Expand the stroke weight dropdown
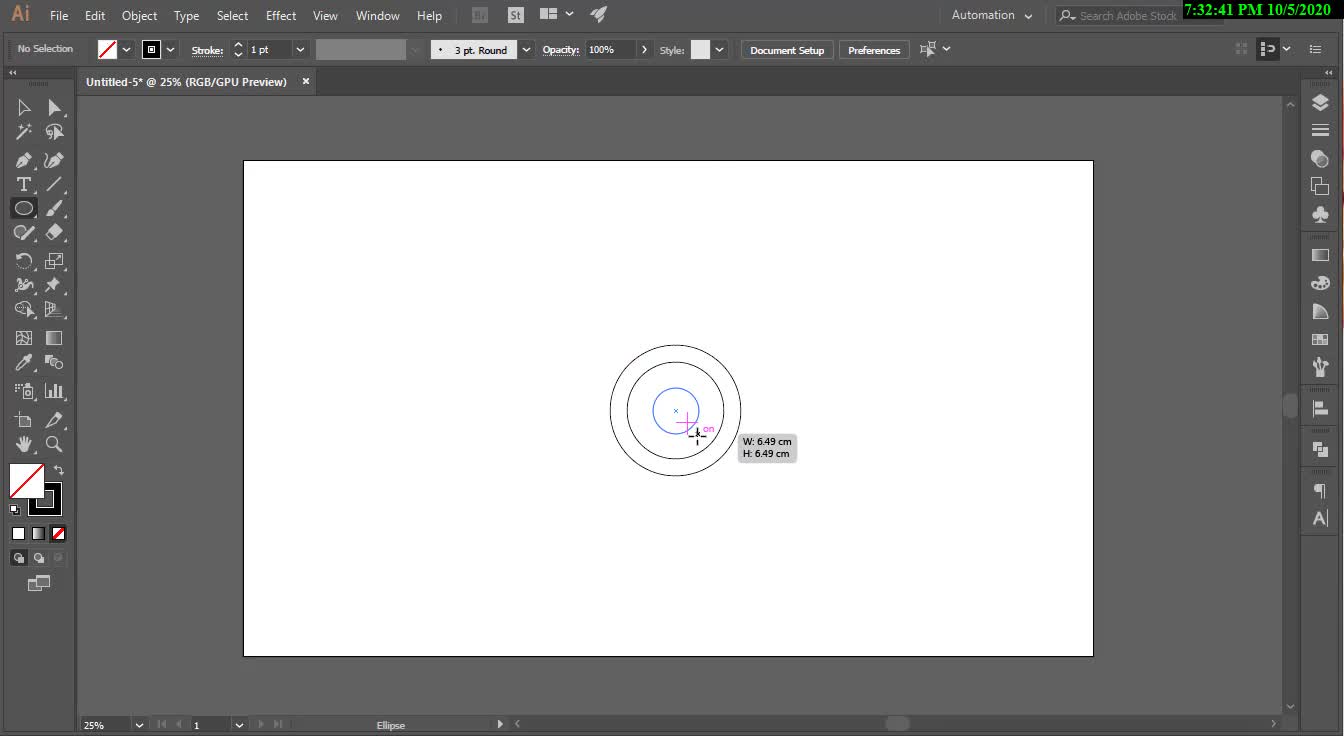 (300, 50)
